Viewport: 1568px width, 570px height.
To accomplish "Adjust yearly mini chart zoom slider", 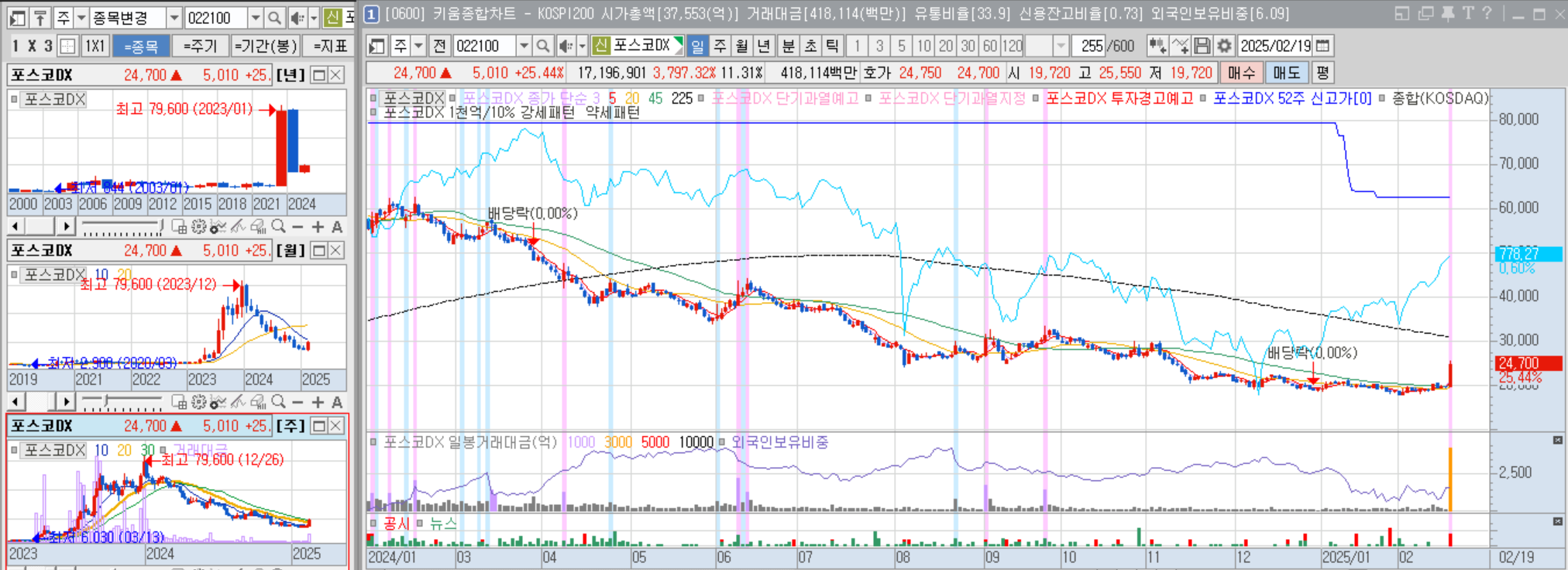I will coord(122,227).
